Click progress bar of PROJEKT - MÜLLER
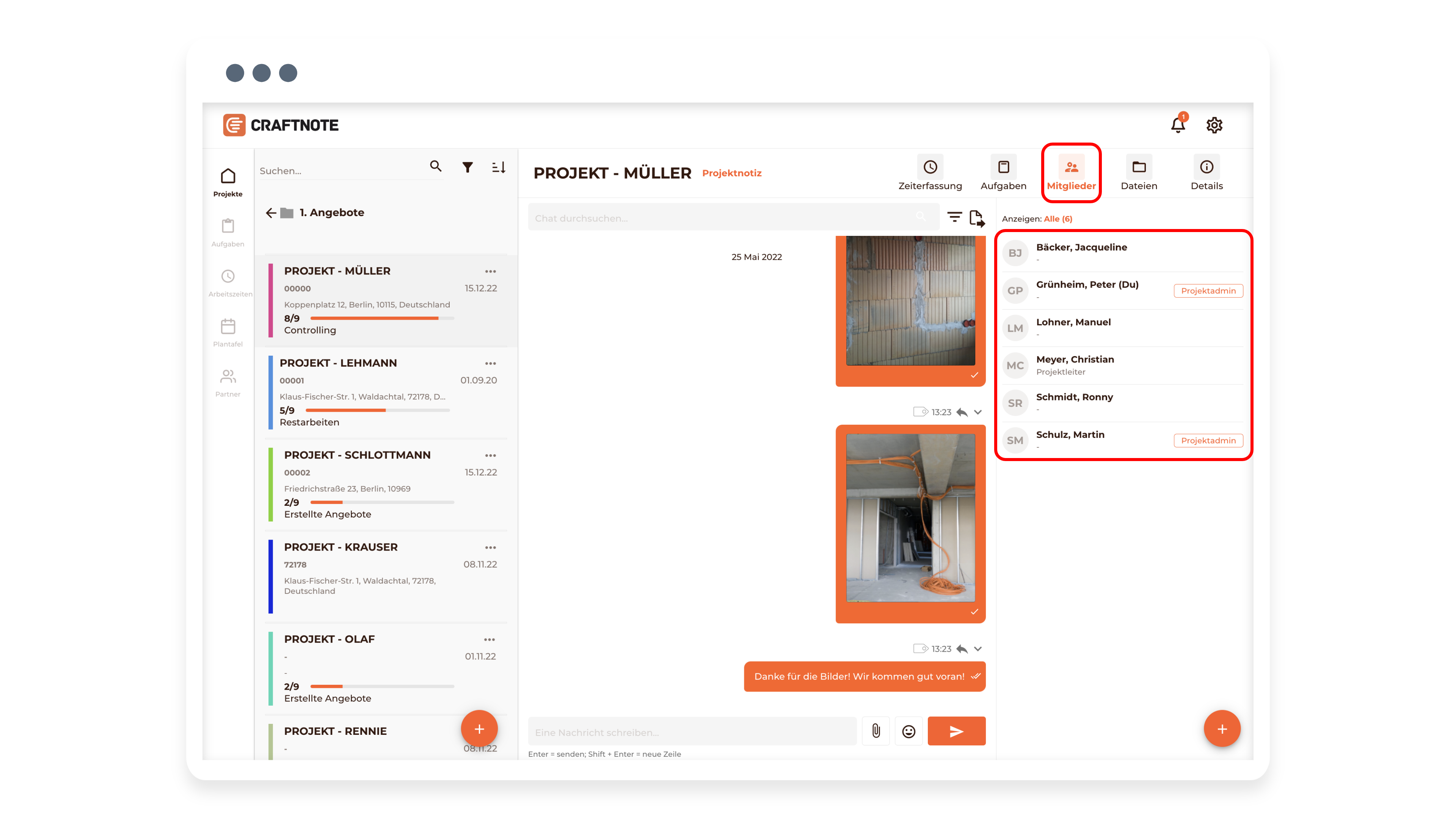1456x819 pixels. pos(382,318)
